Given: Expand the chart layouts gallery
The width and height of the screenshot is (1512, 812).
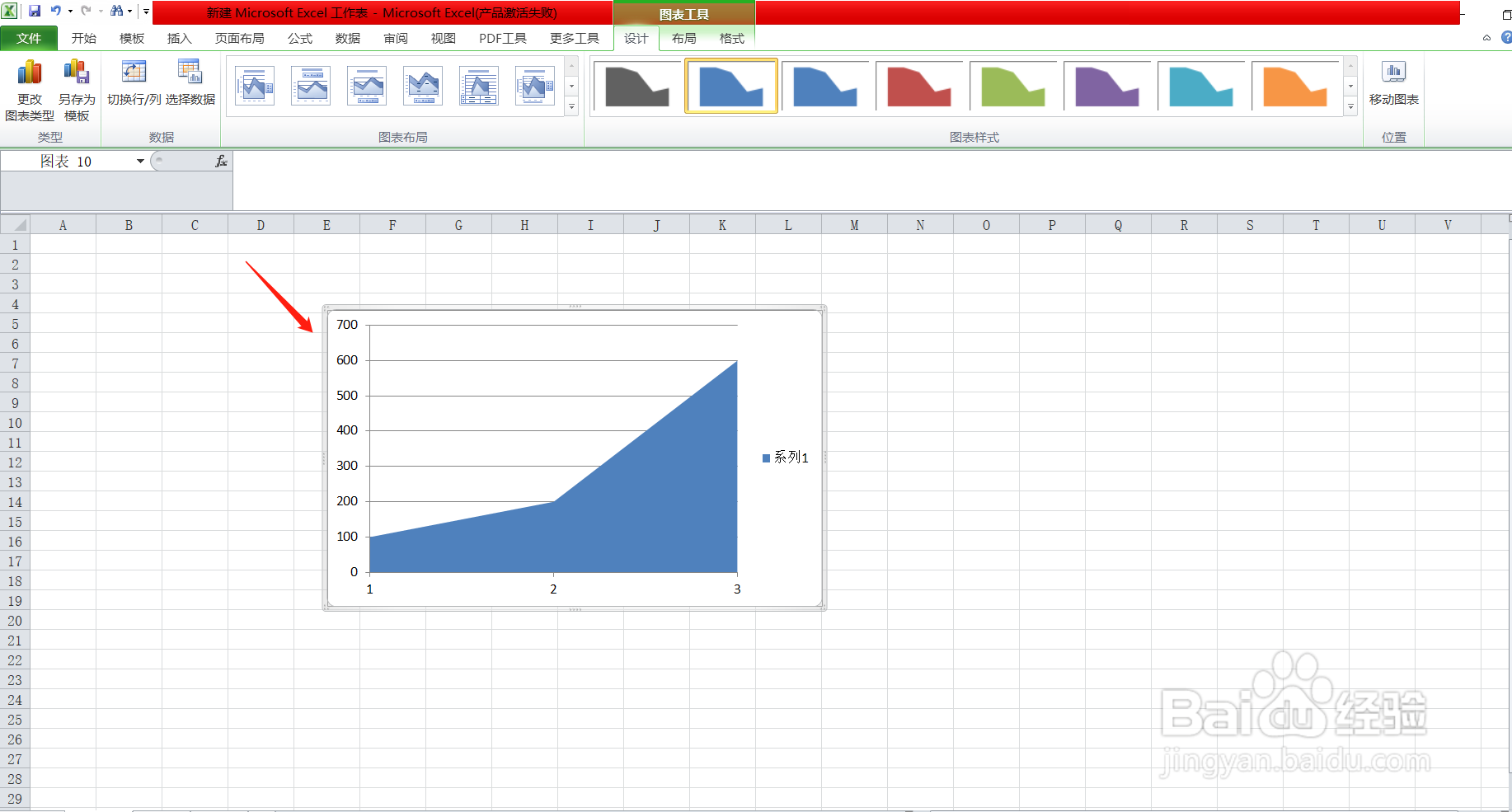Looking at the screenshot, I should pos(571,107).
